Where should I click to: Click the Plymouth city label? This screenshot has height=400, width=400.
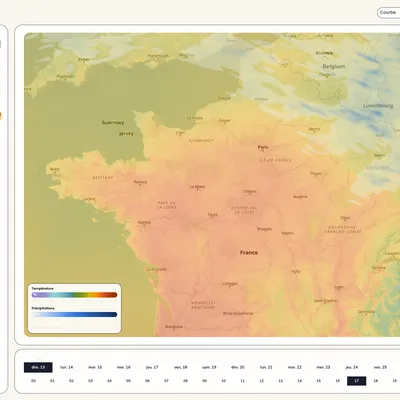coord(65,76)
